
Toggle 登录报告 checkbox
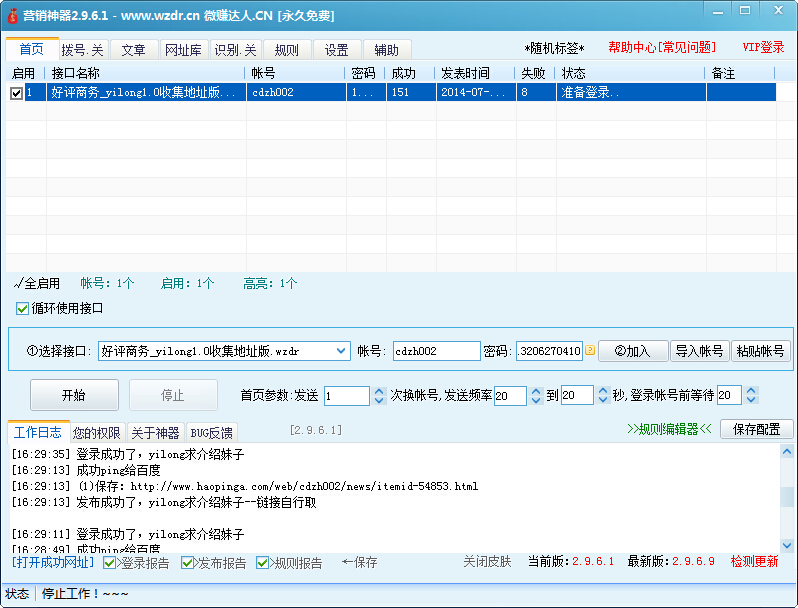pos(108,563)
